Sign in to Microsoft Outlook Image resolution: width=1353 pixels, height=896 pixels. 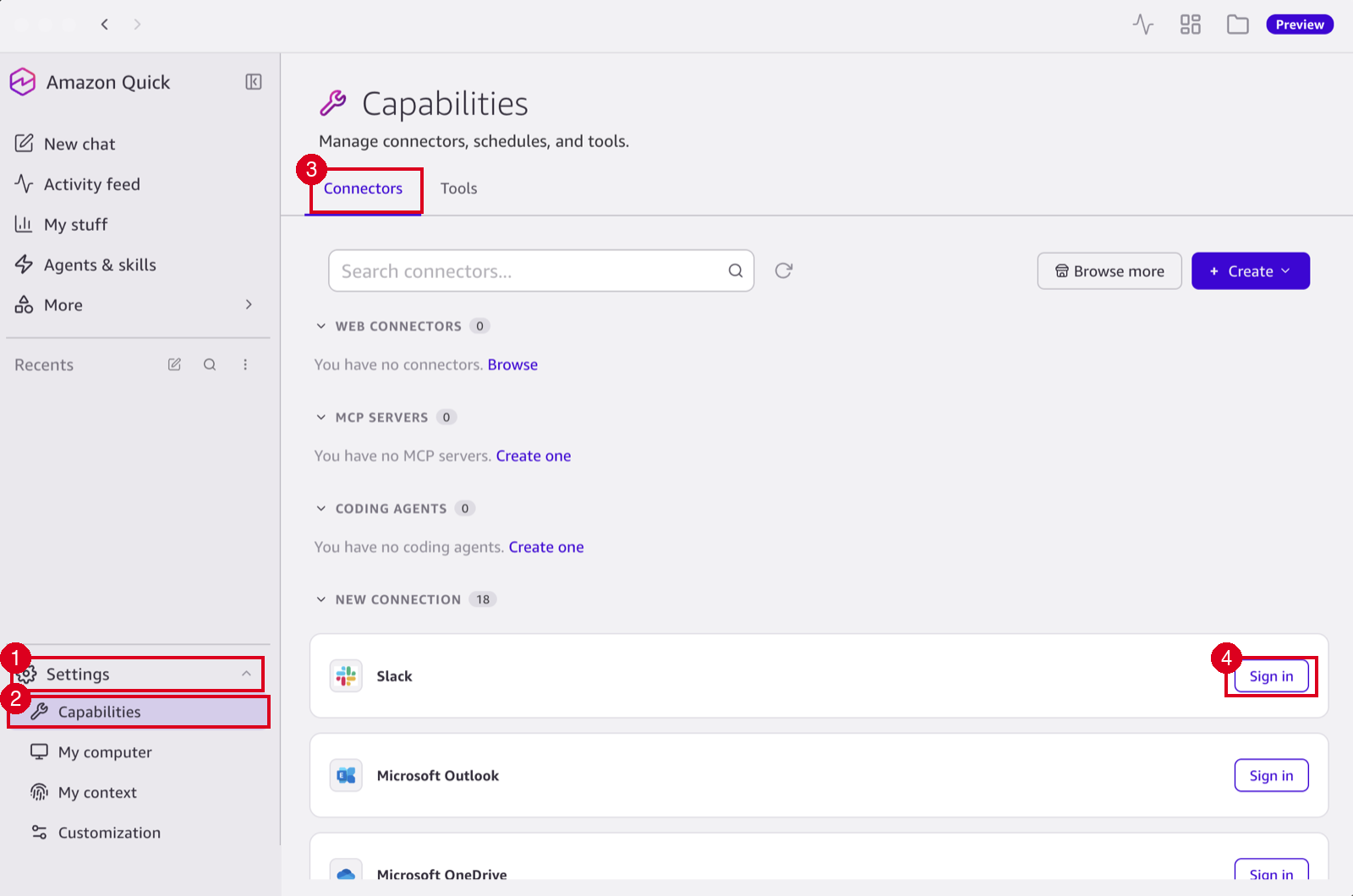[x=1271, y=775]
